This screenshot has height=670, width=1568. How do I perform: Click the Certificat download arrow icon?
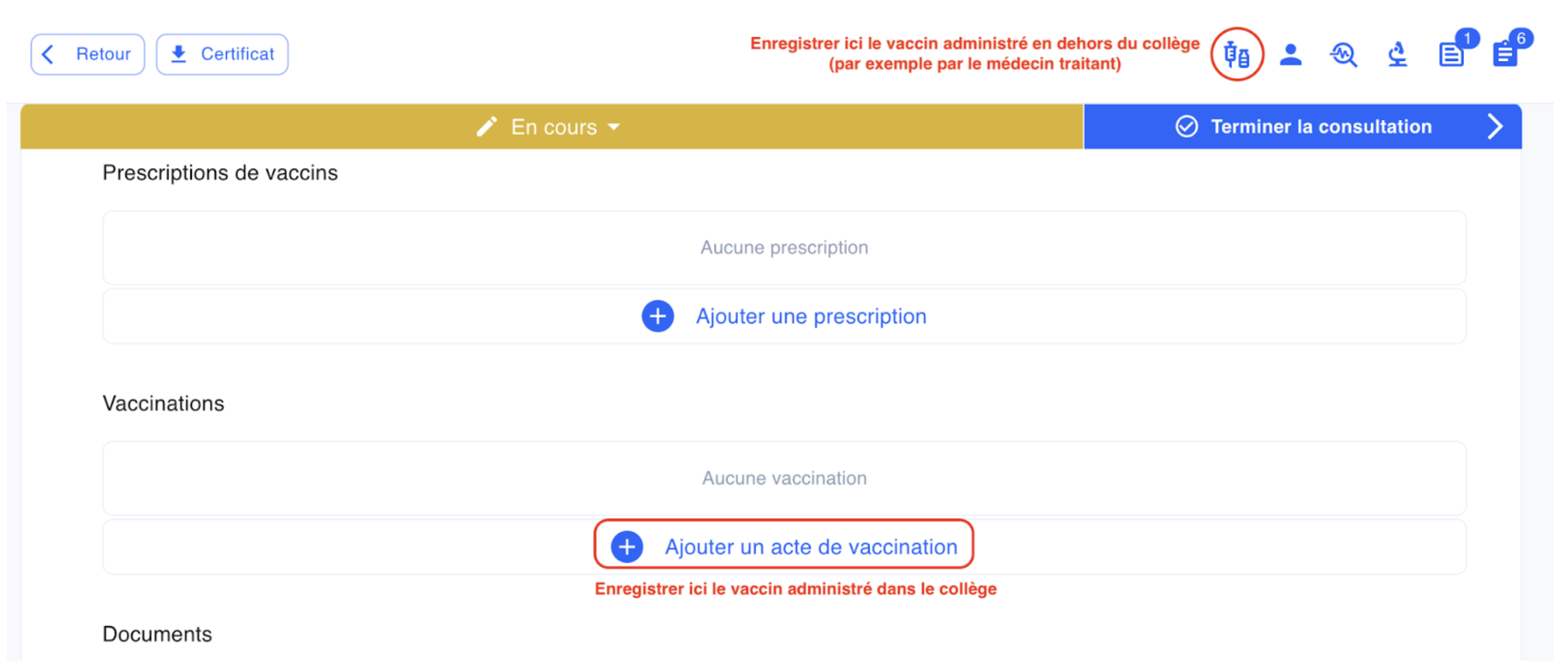pyautogui.click(x=179, y=54)
